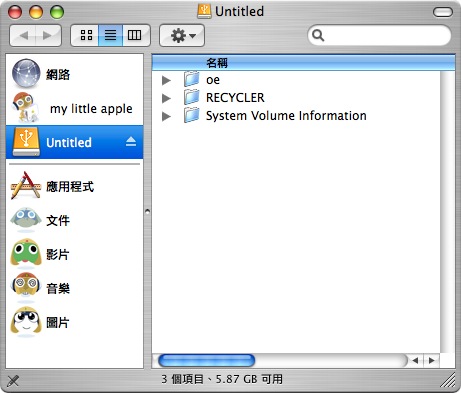
Task: Open 應用程式 Applications icon
Action: click(x=26, y=186)
